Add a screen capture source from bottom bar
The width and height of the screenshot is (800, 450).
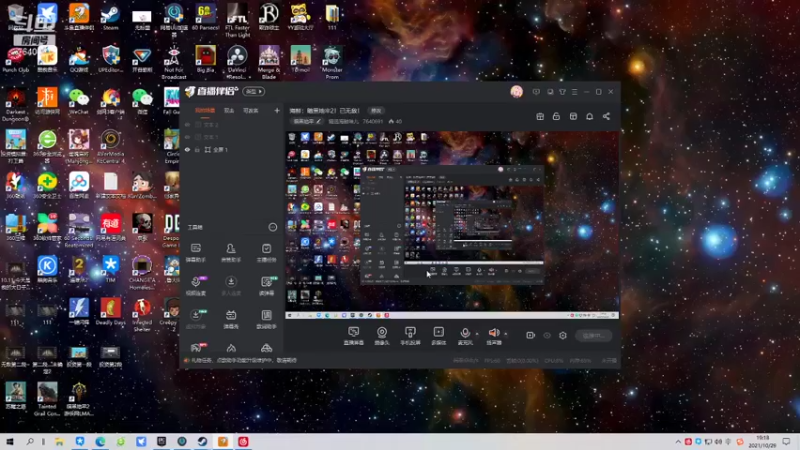click(x=354, y=336)
